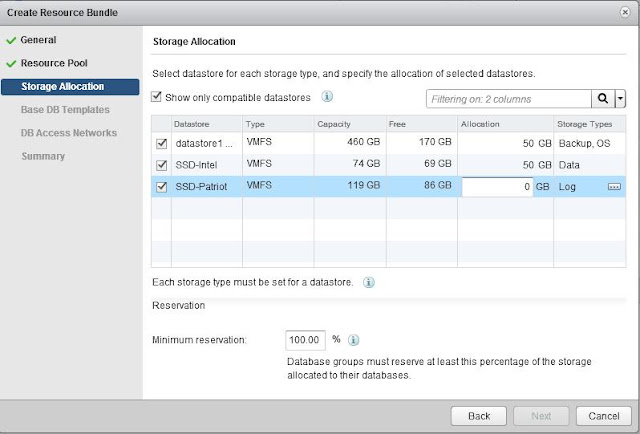Close the Create Resource Bundle dialog

[625, 12]
